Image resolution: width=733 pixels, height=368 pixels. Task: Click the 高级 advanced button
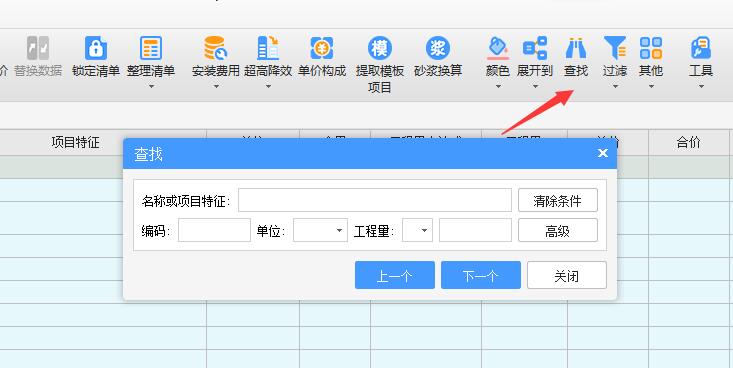(558, 230)
